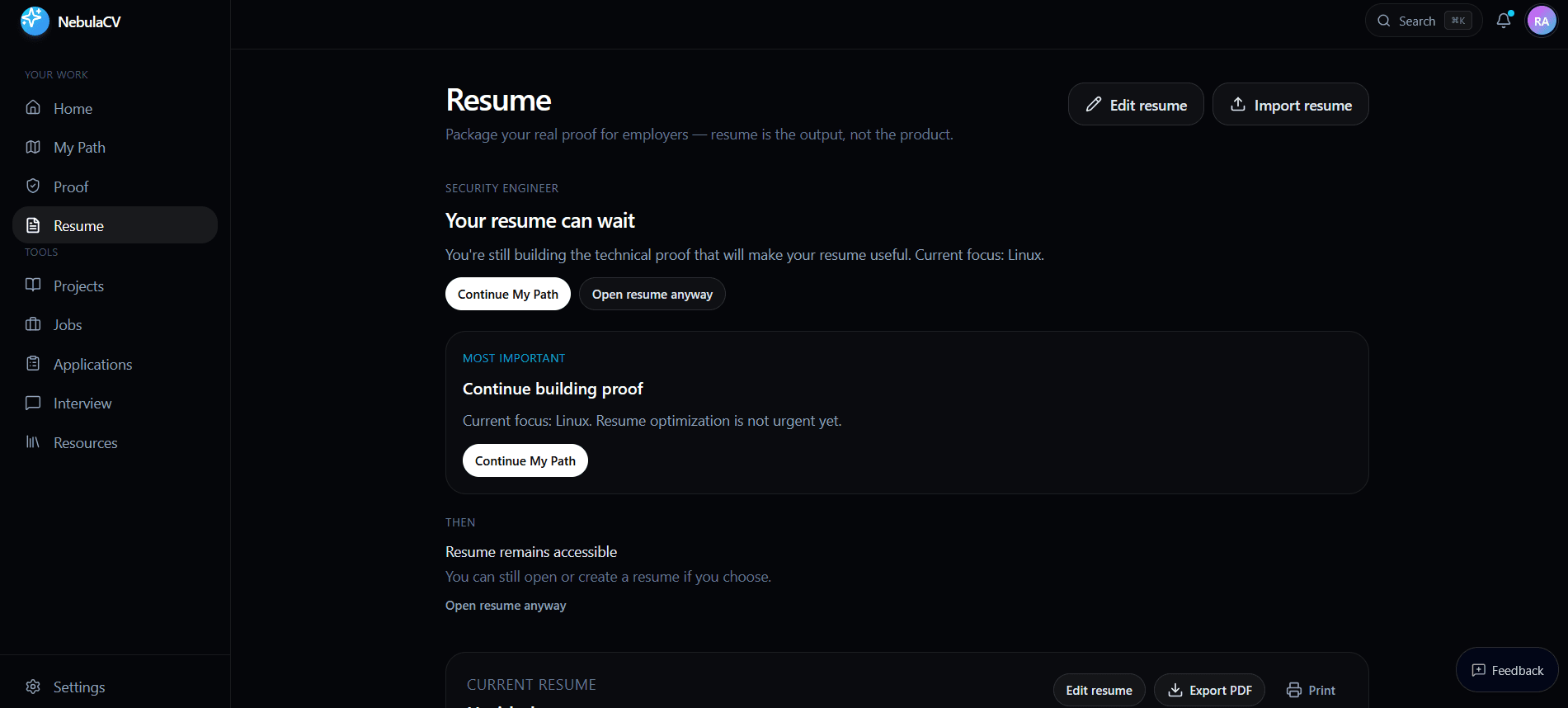Open the Projects book icon
This screenshot has width=1568, height=708.
tap(33, 286)
